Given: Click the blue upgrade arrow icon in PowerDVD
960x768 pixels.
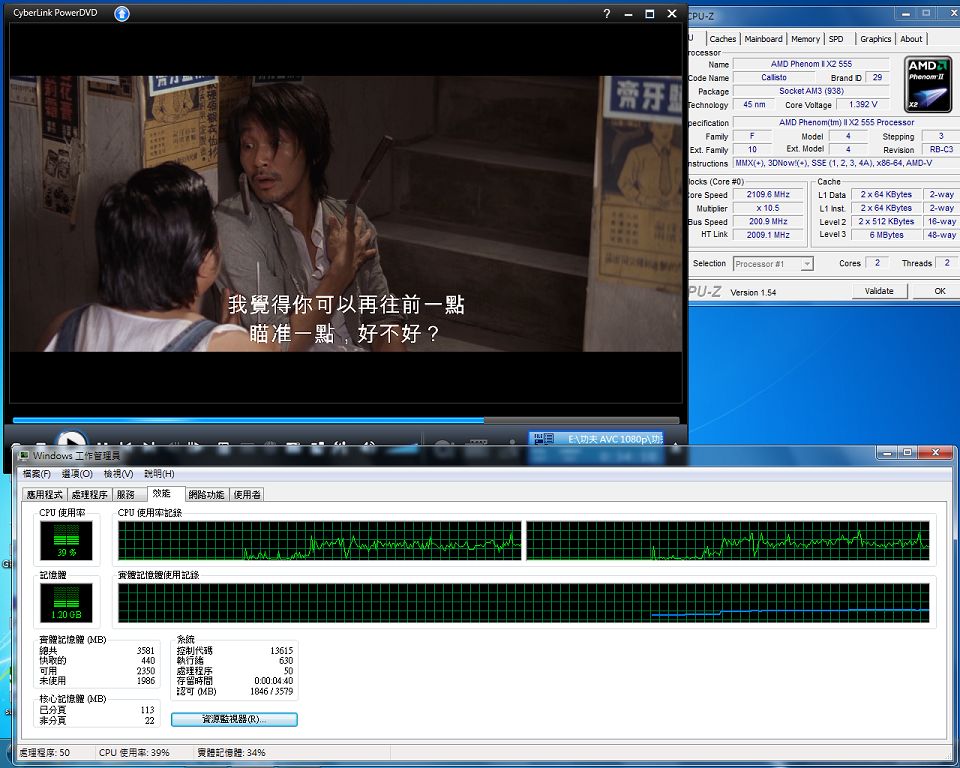Looking at the screenshot, I should tap(122, 13).
